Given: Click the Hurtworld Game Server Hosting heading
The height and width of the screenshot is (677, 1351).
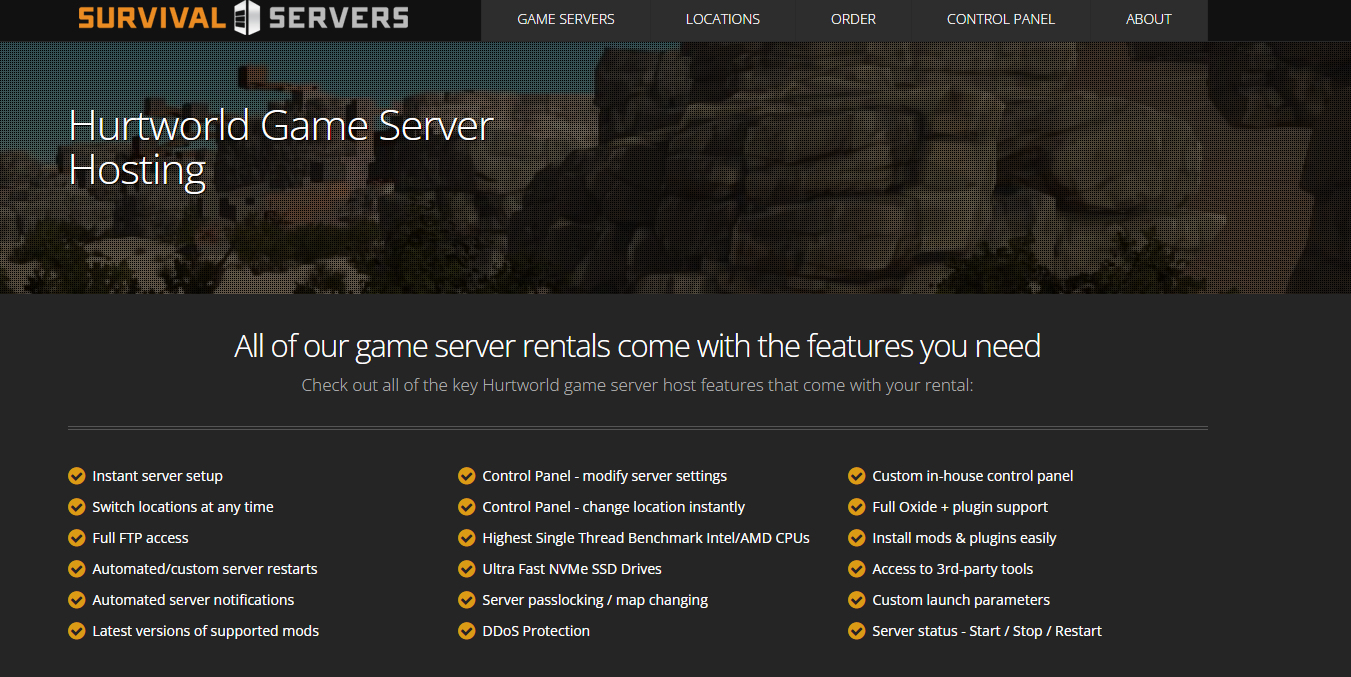Looking at the screenshot, I should 281,147.
